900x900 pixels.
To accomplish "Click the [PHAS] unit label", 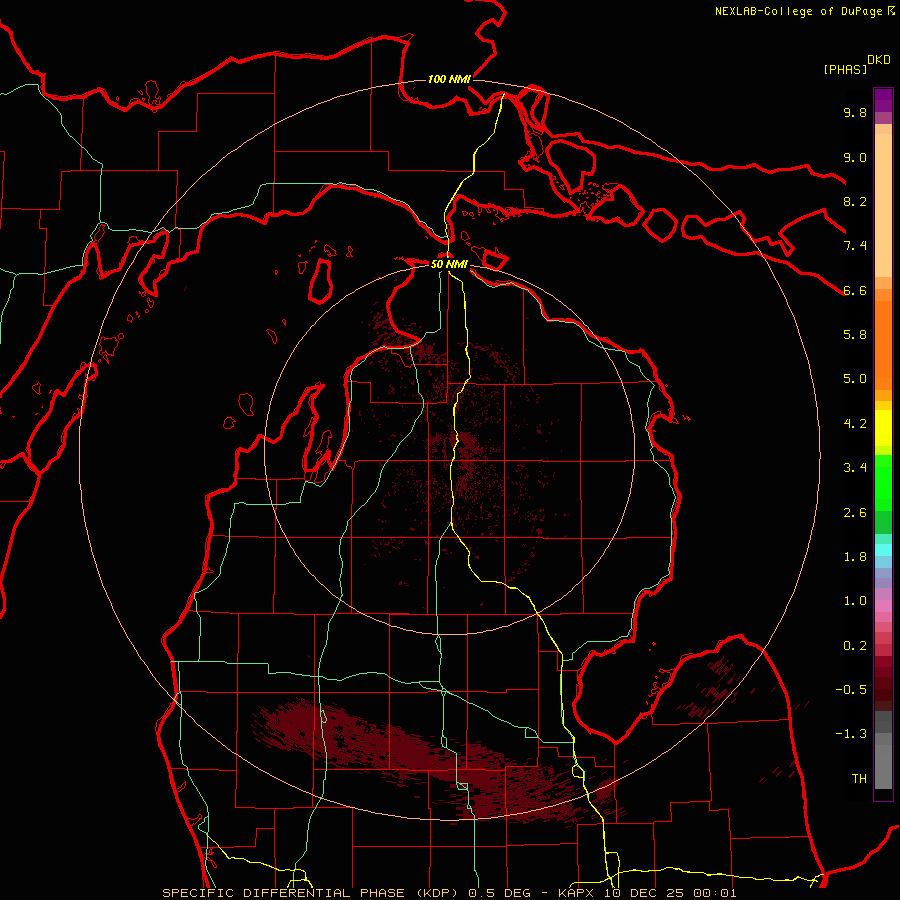I will (x=845, y=69).
